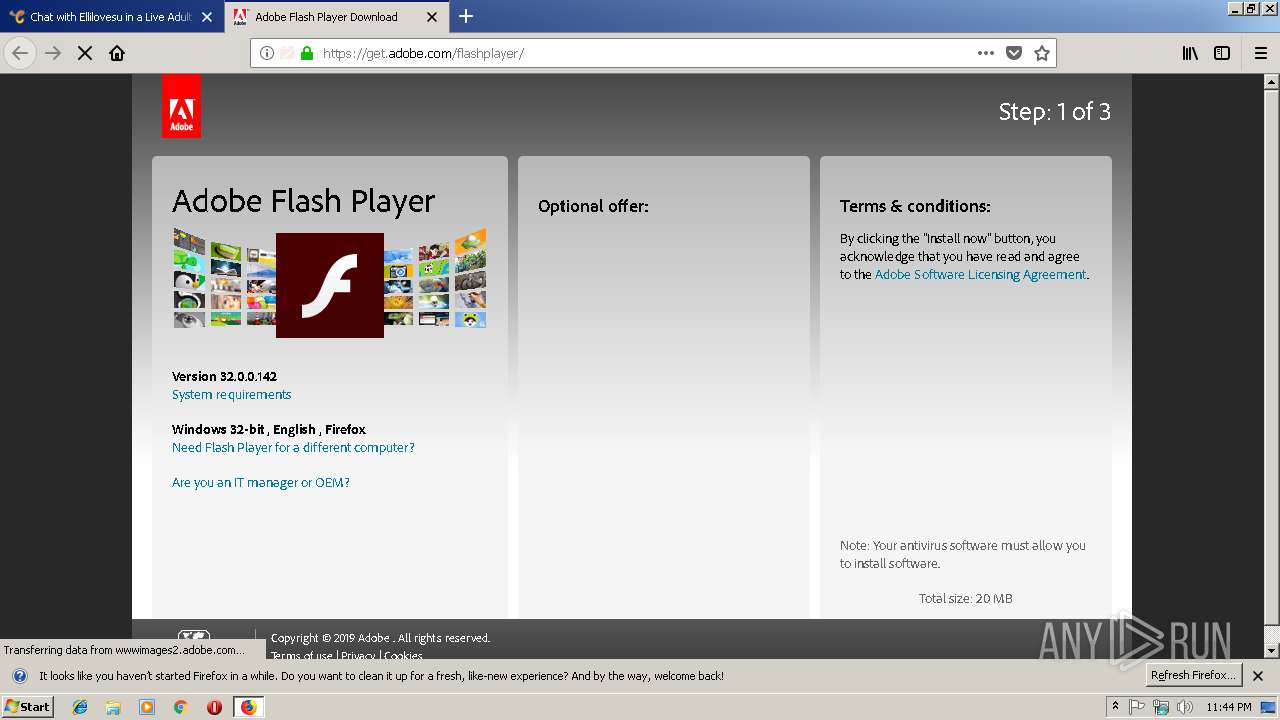
Task: Click the 11:44 PM clock
Action: (1229, 707)
